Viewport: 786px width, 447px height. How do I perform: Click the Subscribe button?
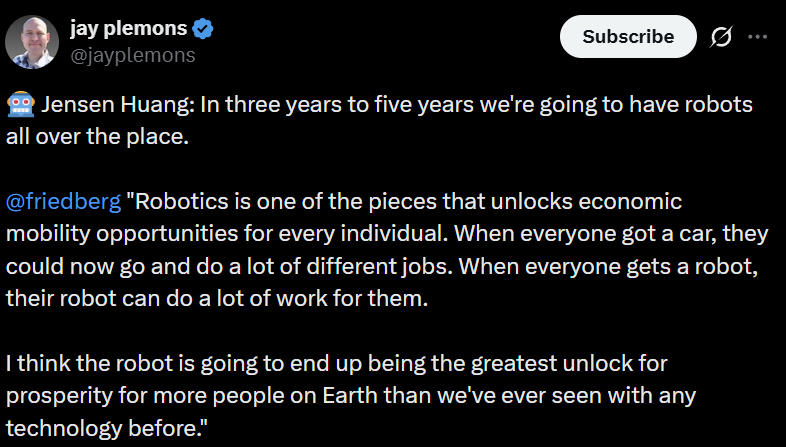point(628,37)
